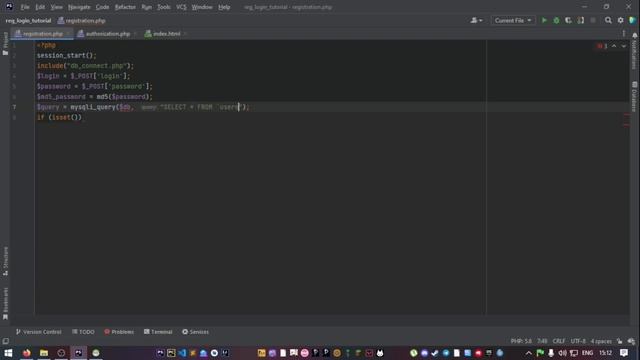This screenshot has height=360, width=640.
Task: Open the TODO tool window
Action: coord(83,332)
